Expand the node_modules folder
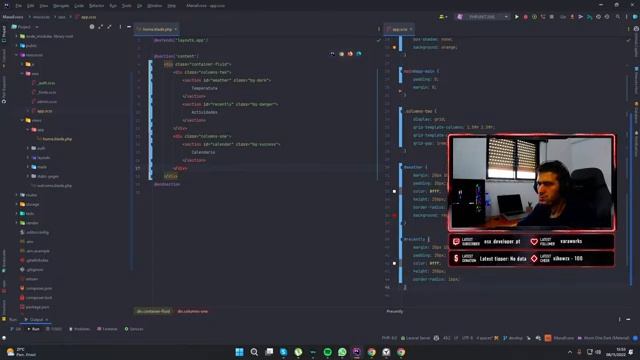Image resolution: width=640 pixels, height=360 pixels. (x=17, y=36)
